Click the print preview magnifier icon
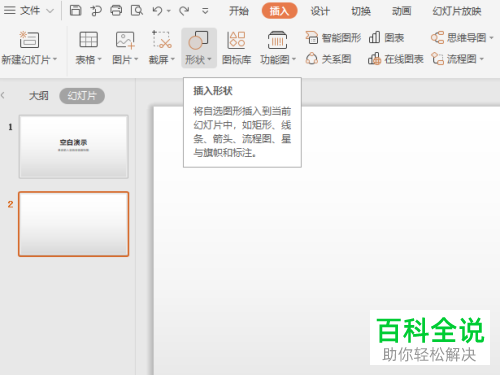The width and height of the screenshot is (500, 375). [x=137, y=11]
